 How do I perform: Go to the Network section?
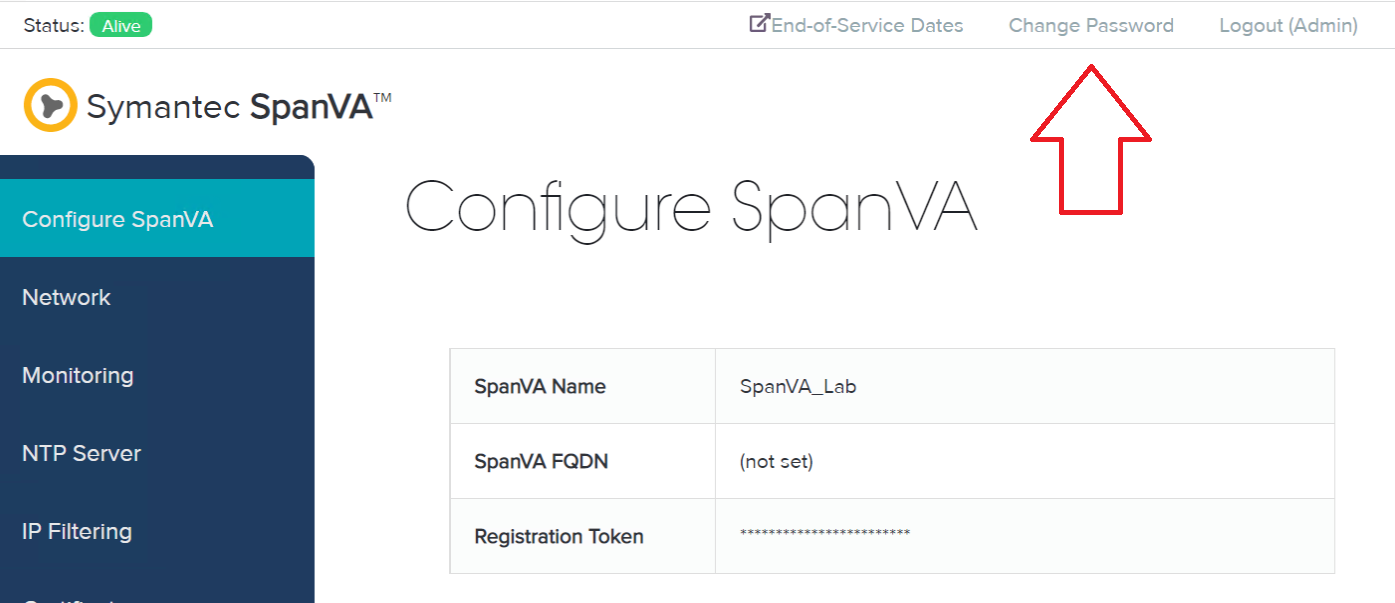[66, 297]
